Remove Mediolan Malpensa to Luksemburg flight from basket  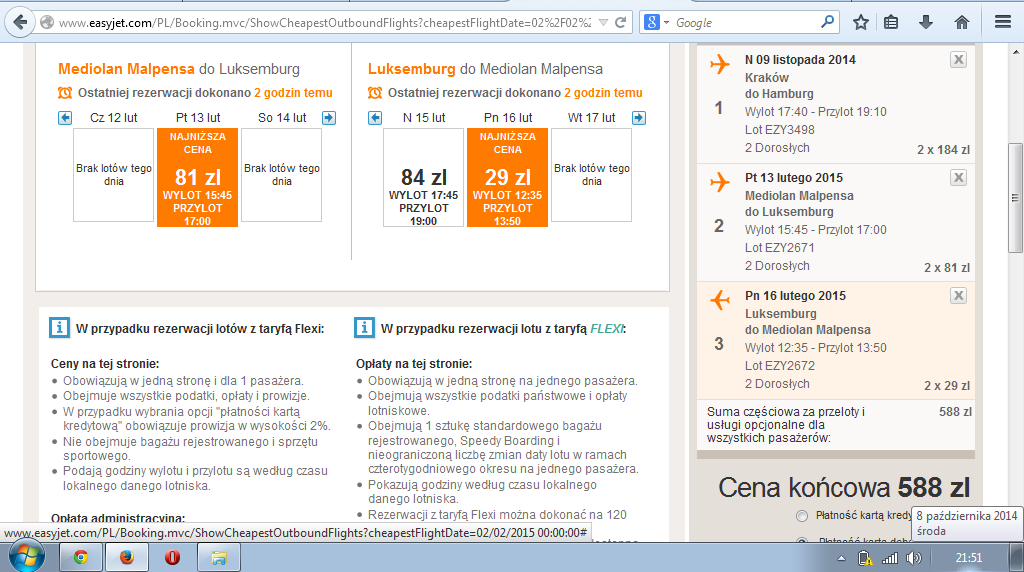[x=958, y=178]
